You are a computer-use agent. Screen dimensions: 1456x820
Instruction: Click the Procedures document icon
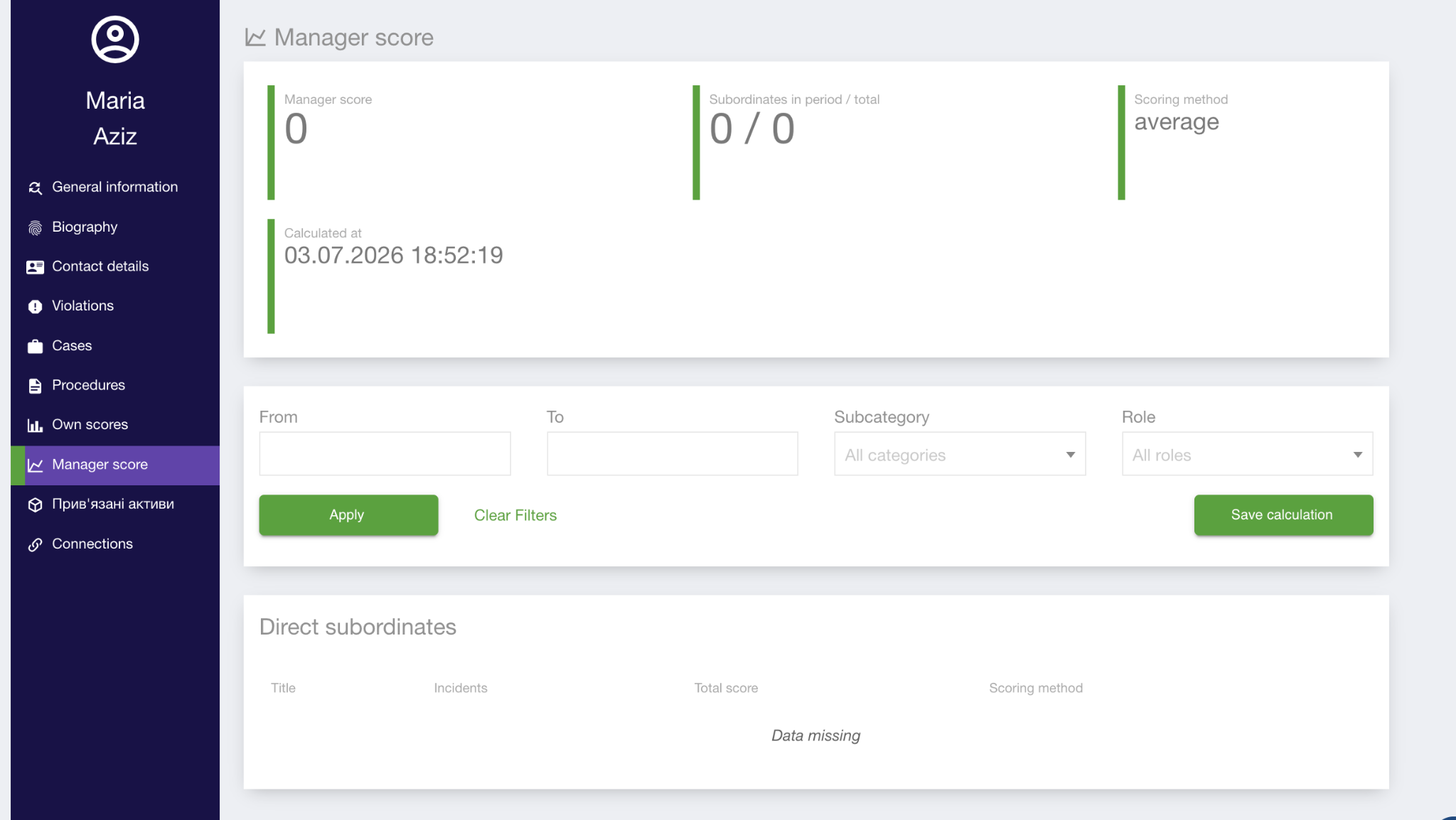coord(35,386)
